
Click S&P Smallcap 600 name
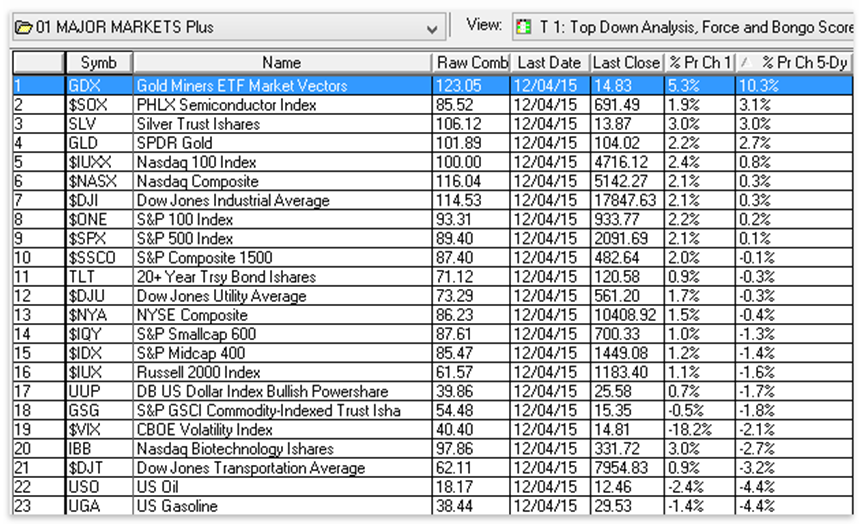click(x=196, y=334)
